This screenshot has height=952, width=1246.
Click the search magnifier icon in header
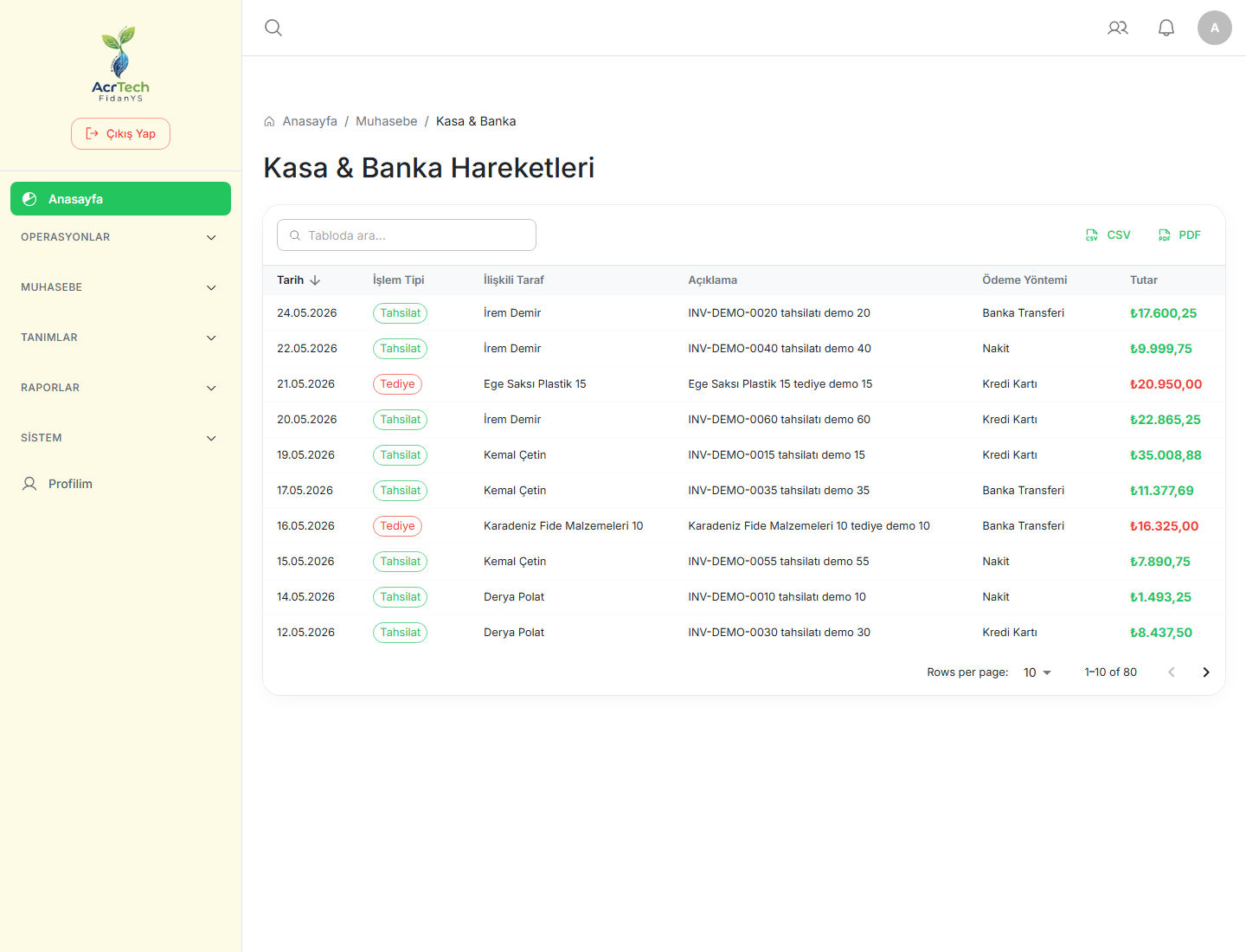click(273, 28)
